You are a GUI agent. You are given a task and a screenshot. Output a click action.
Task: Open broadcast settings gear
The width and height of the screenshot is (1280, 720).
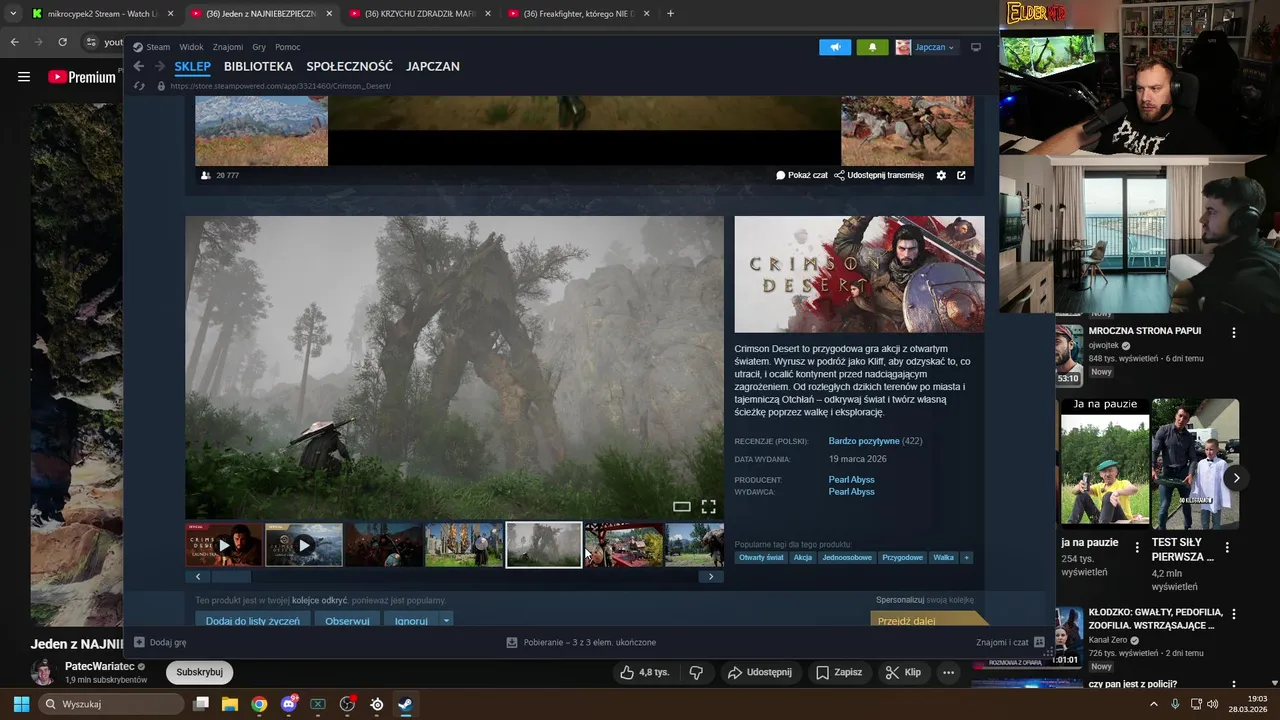pos(941,175)
